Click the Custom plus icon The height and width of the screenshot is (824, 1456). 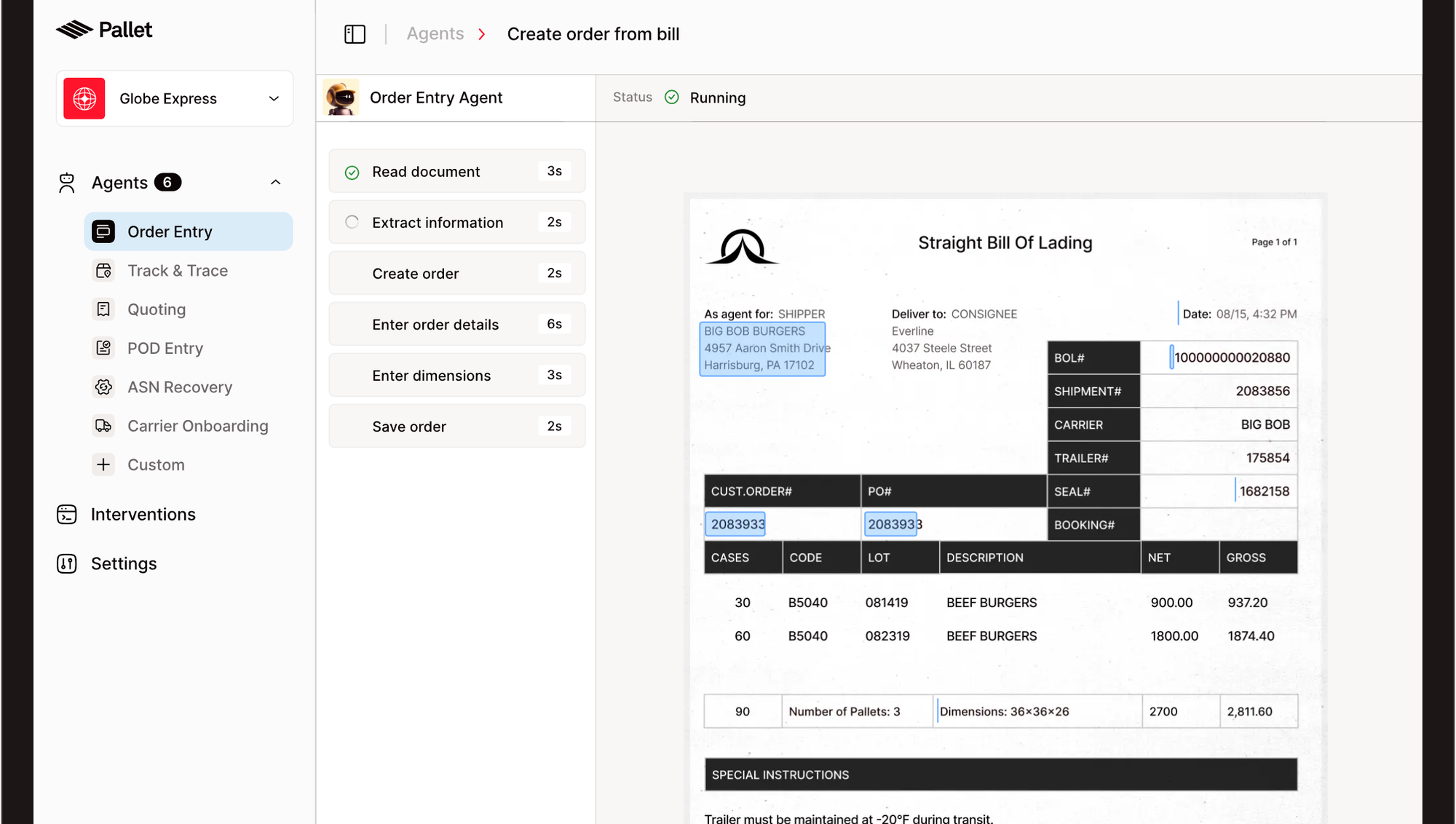click(x=103, y=464)
